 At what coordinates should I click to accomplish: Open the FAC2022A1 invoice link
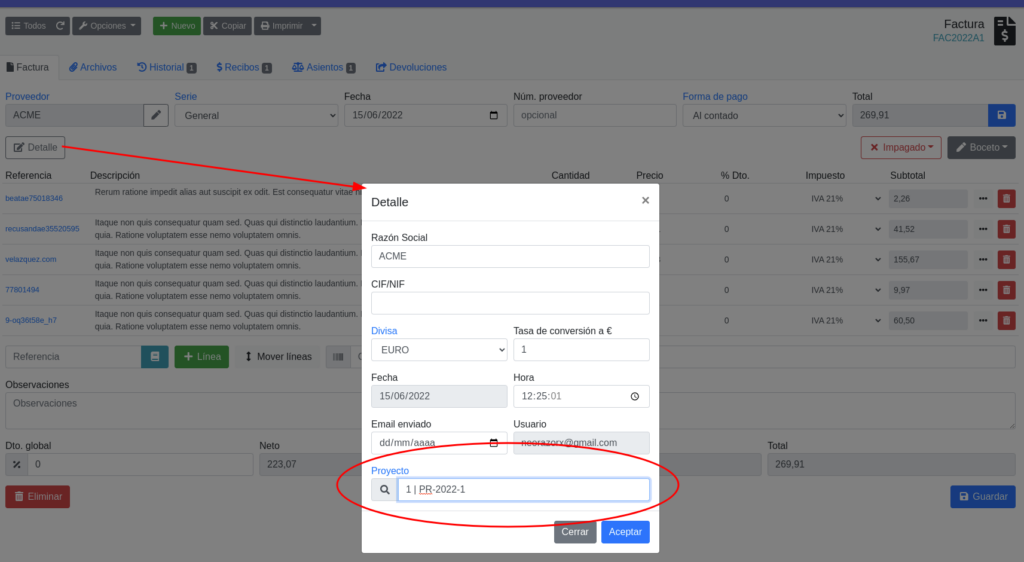957,38
